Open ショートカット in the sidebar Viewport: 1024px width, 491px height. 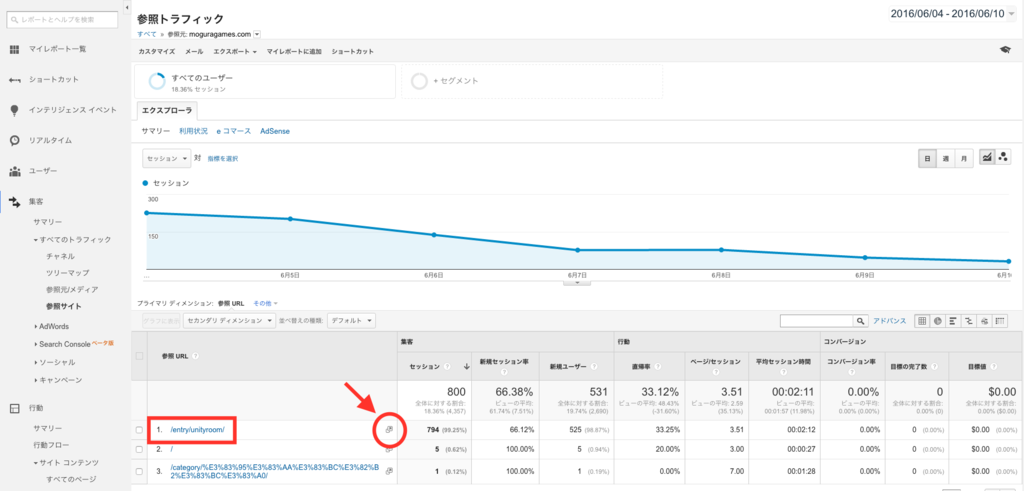click(53, 80)
